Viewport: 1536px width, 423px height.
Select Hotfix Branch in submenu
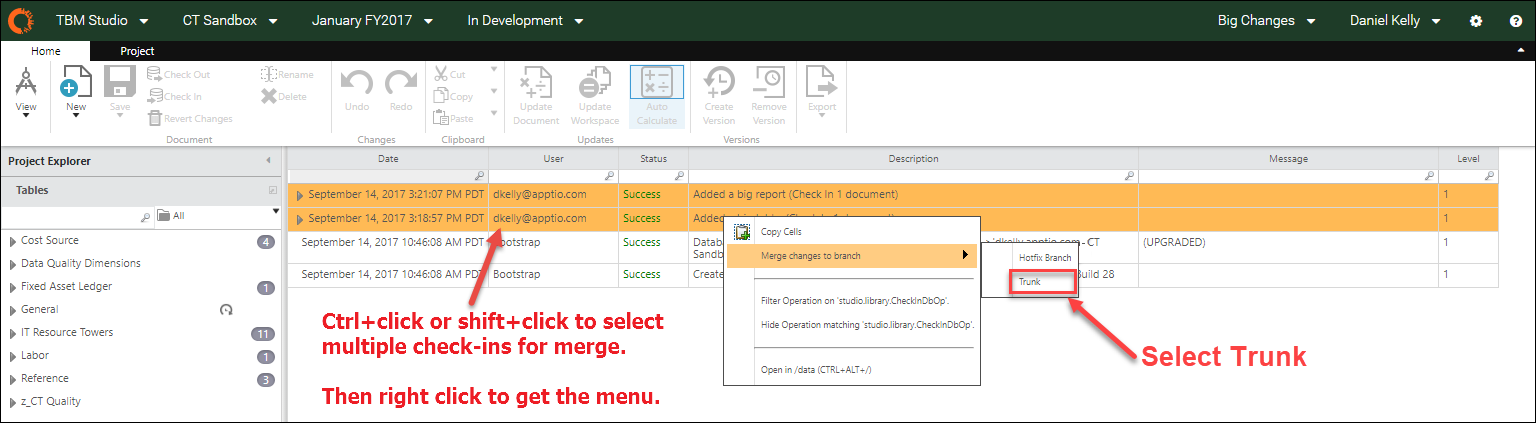click(1031, 258)
